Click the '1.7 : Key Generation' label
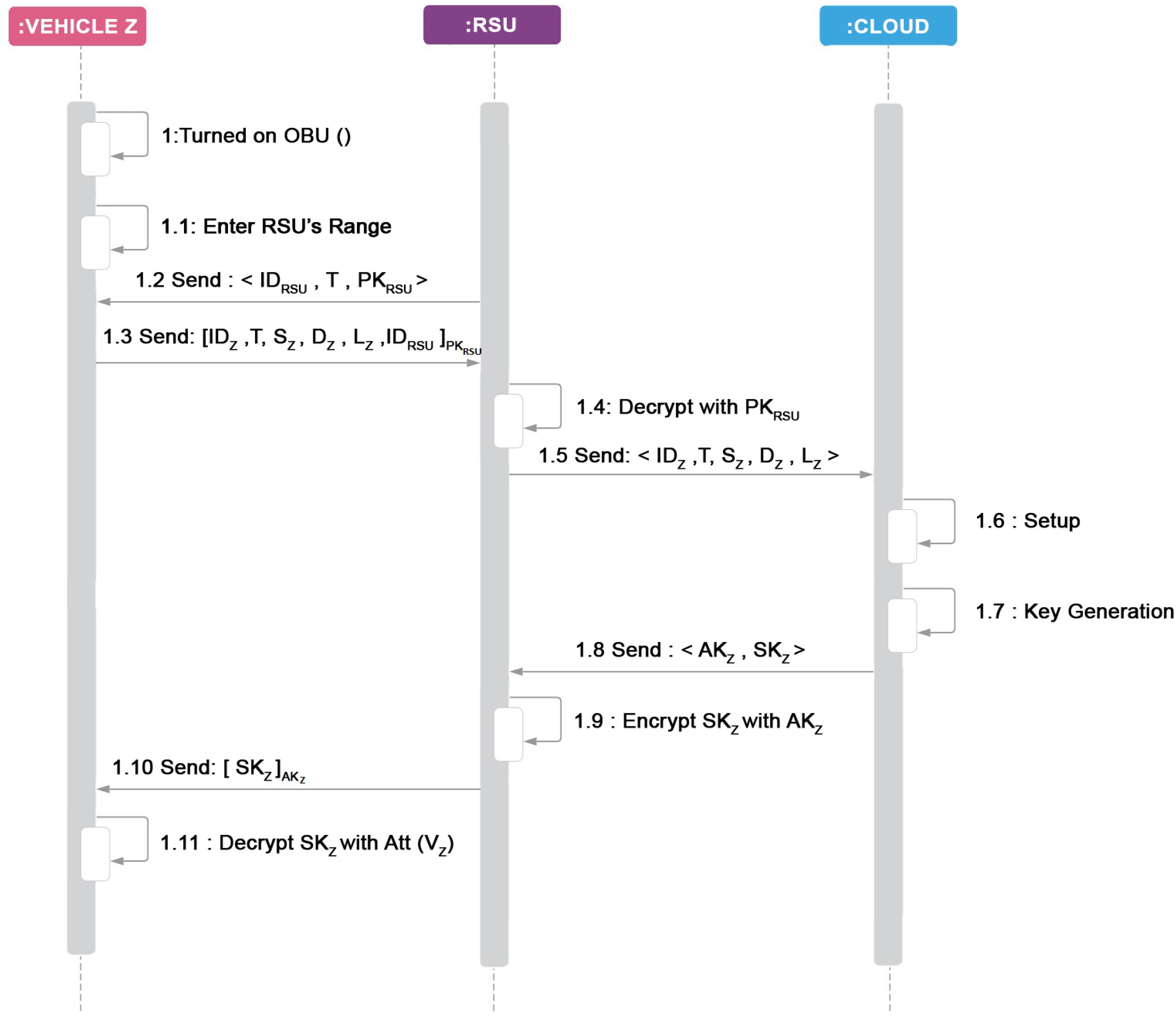The width and height of the screenshot is (1176, 1018). click(x=1074, y=611)
